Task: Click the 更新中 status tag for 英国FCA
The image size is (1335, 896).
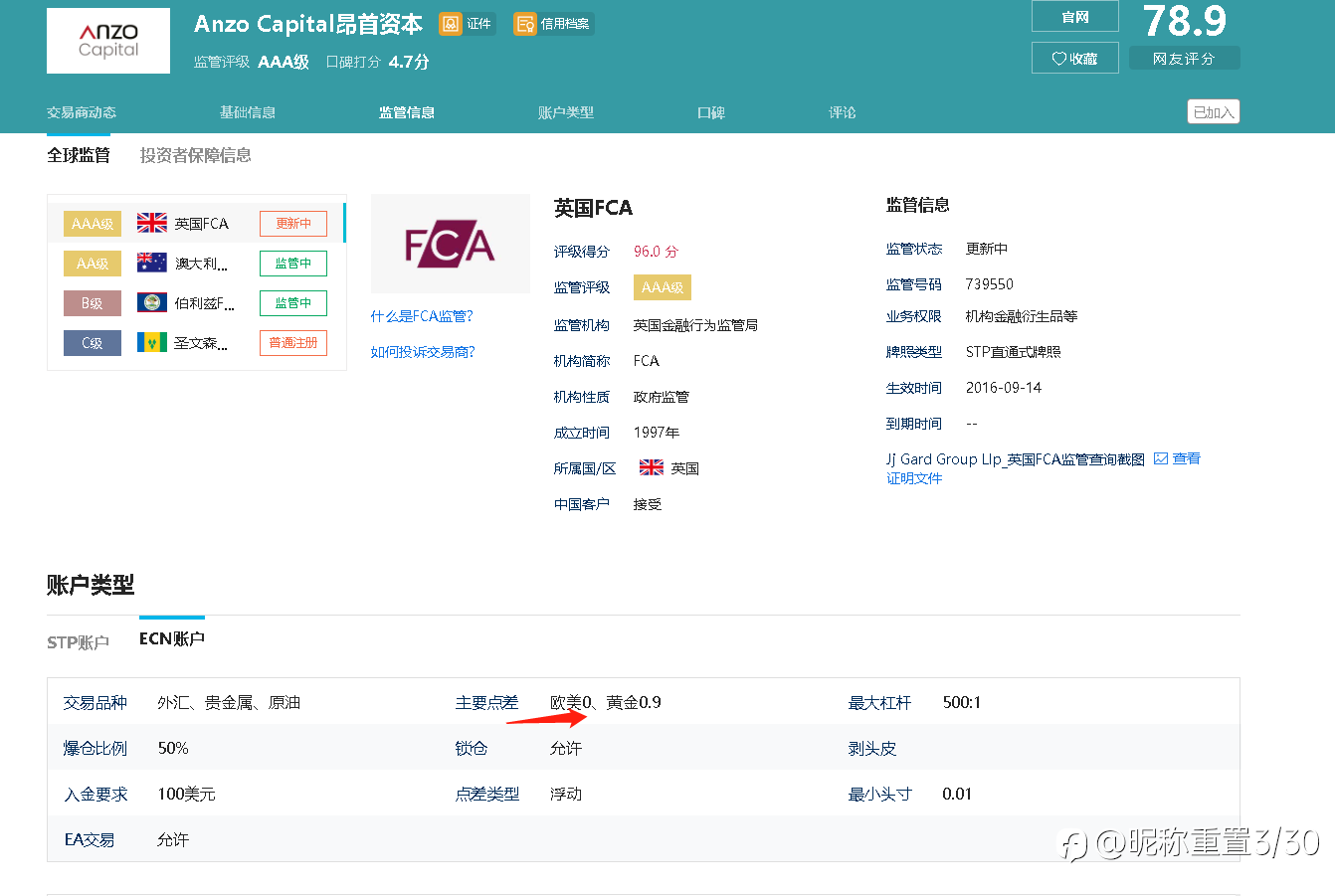Action: click(x=293, y=224)
